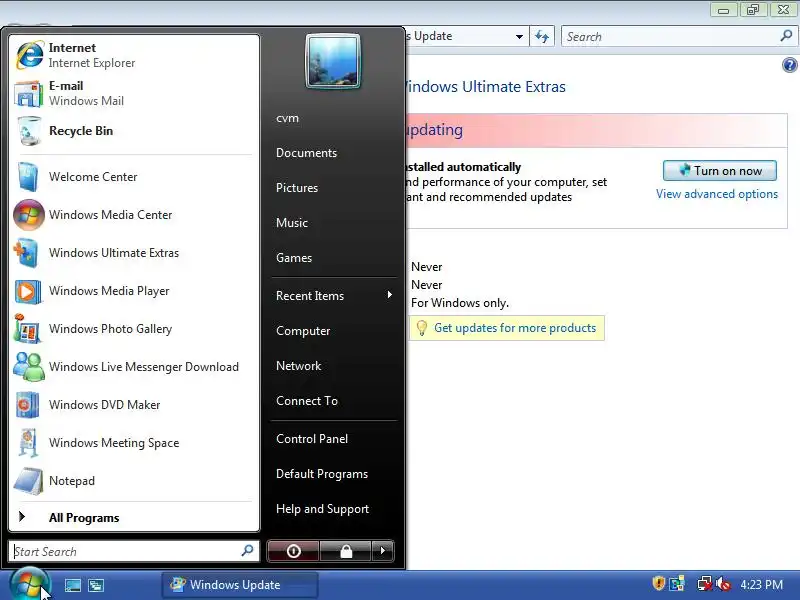Expand shutdown options arrow
Viewport: 800px width, 600px height.
(x=383, y=551)
